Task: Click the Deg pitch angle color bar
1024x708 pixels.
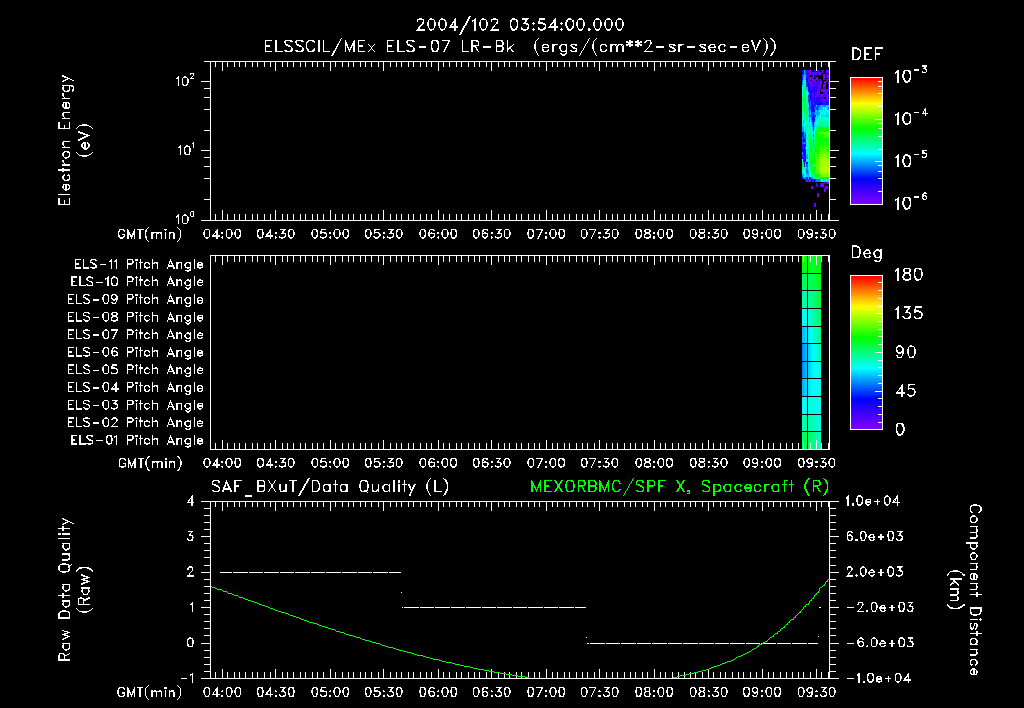Action: 866,353
